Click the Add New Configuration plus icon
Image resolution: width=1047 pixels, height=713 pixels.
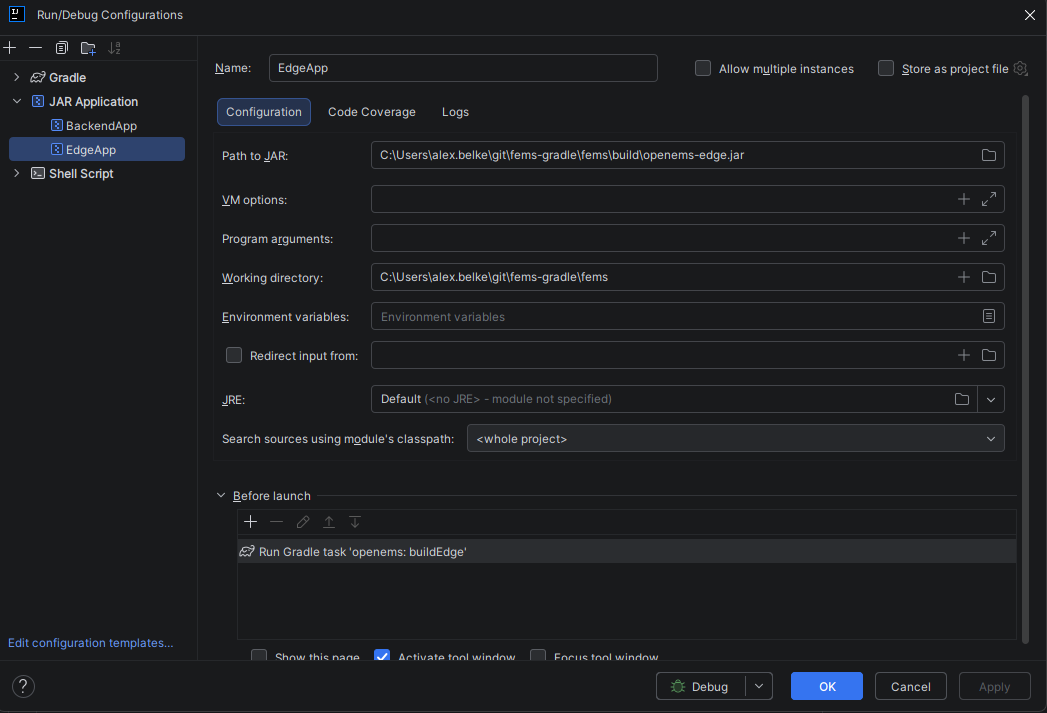[x=10, y=48]
